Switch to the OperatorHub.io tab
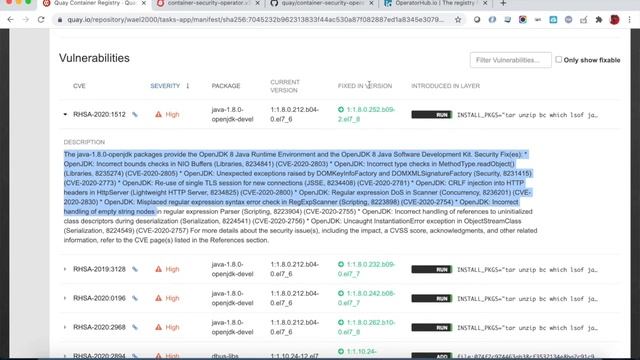Viewport: 640px width, 360px height. point(436,3)
